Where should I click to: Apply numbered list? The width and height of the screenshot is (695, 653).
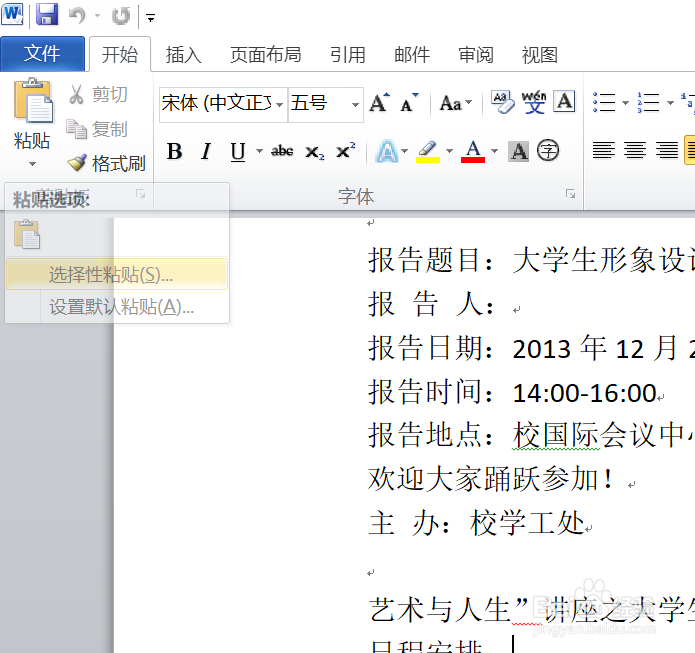point(649,102)
